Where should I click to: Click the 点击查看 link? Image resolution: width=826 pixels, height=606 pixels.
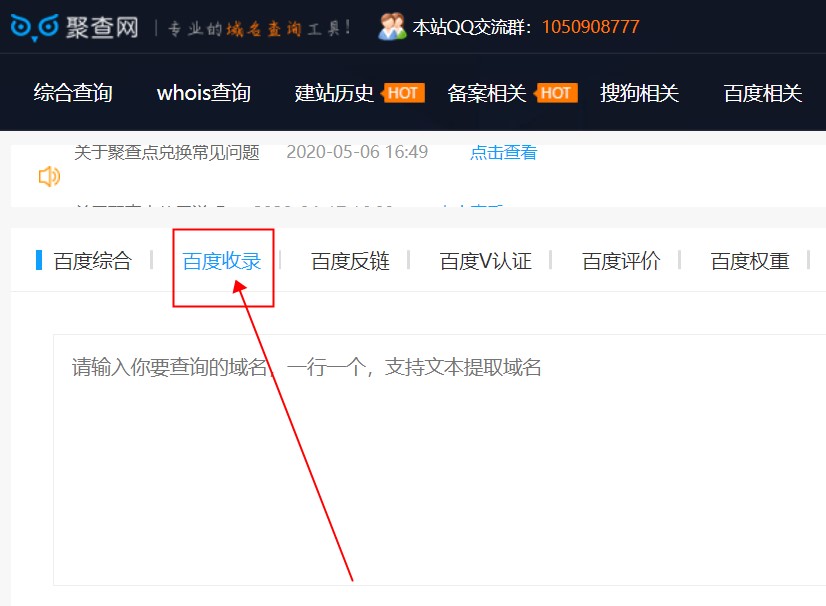[503, 152]
